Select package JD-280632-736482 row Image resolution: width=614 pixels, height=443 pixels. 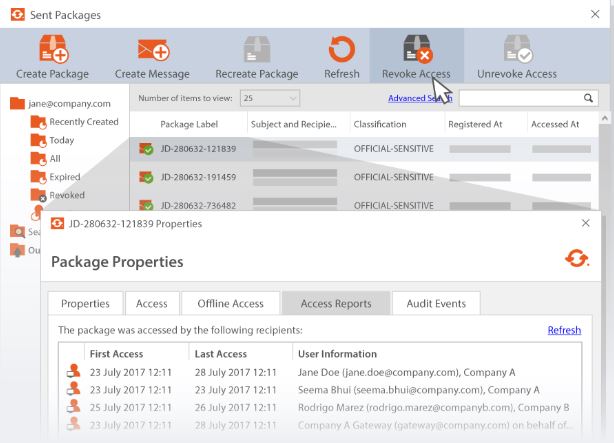click(x=364, y=204)
